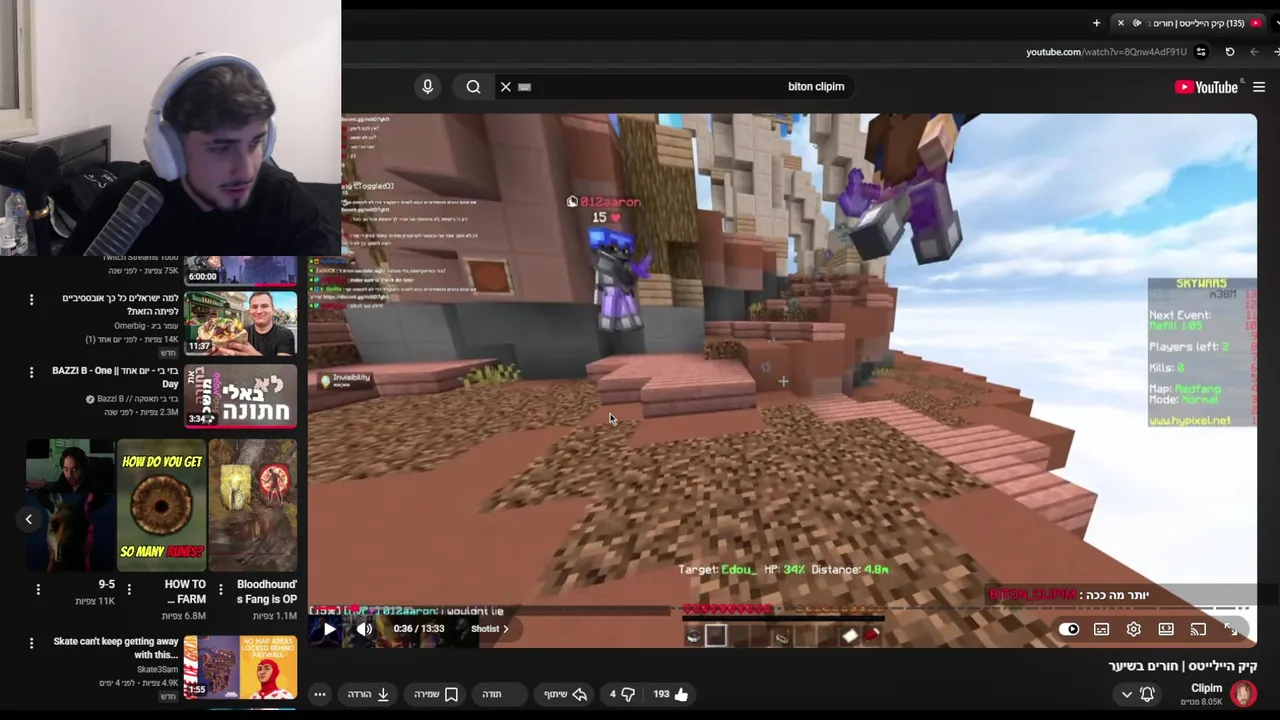This screenshot has height=720, width=1280.
Task: Open the 'Shotist' chapter expander
Action: click(490, 629)
